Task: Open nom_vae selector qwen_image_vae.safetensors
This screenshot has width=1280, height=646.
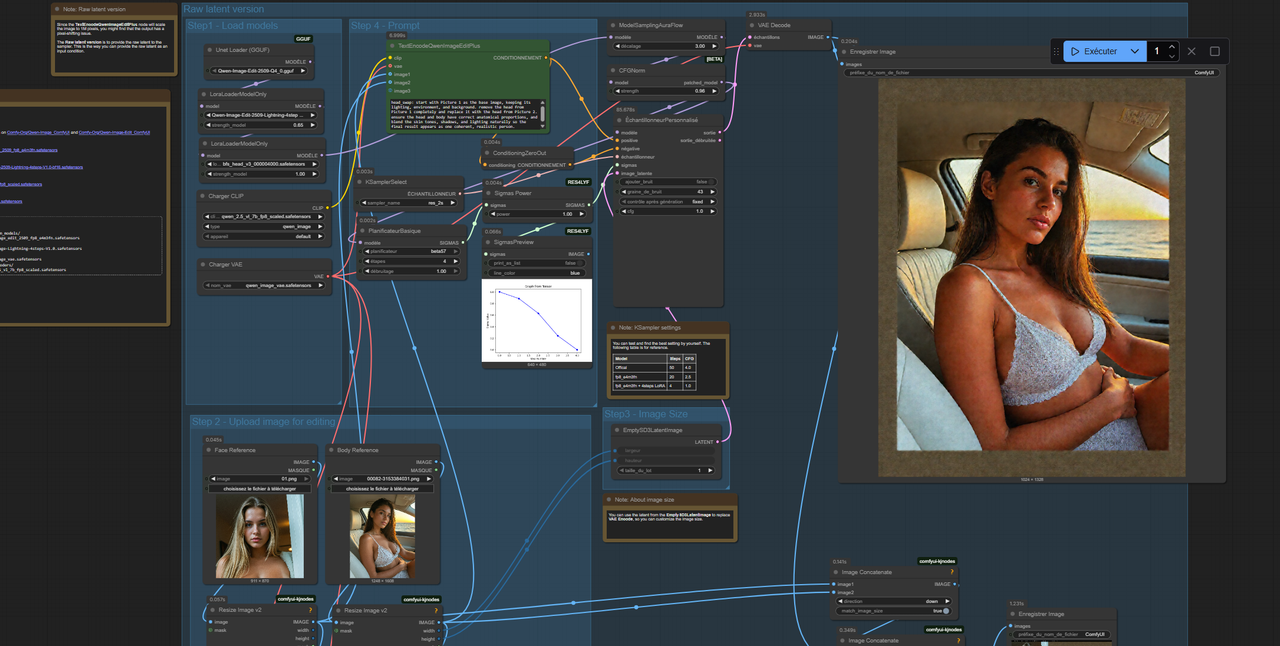Action: pos(263,285)
